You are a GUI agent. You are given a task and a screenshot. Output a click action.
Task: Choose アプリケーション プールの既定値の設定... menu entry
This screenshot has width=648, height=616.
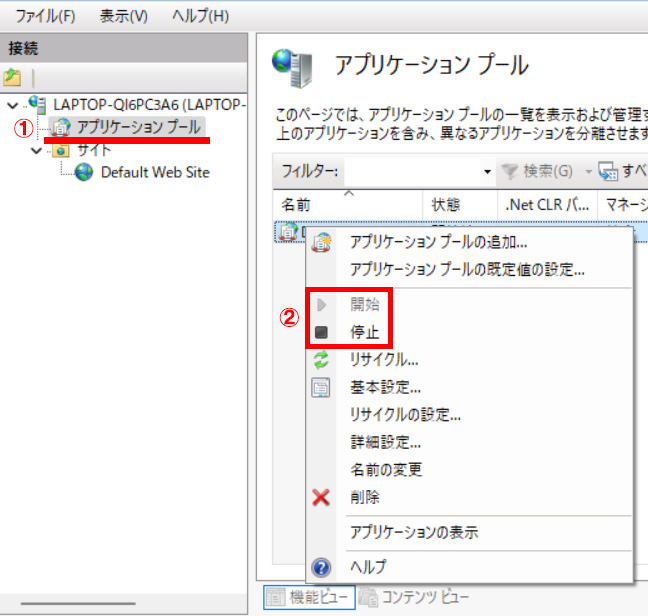469,270
